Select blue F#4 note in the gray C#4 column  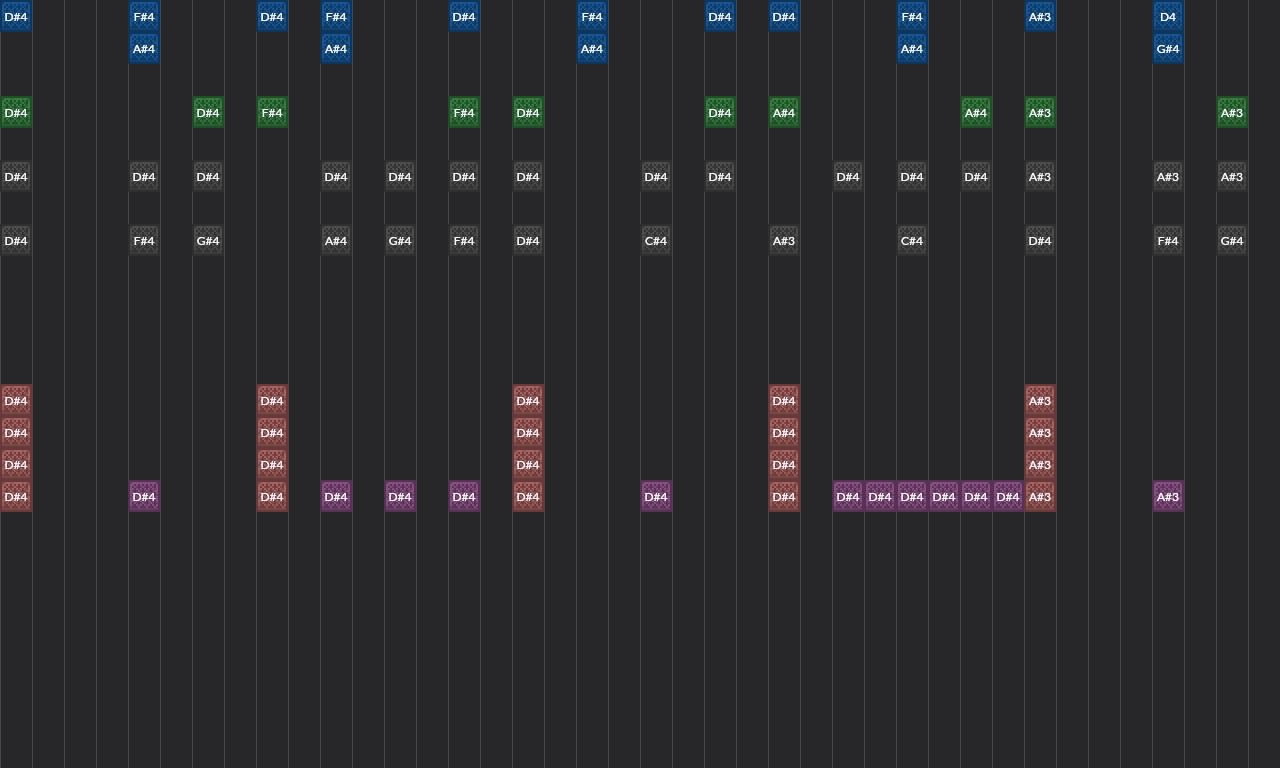(x=912, y=17)
